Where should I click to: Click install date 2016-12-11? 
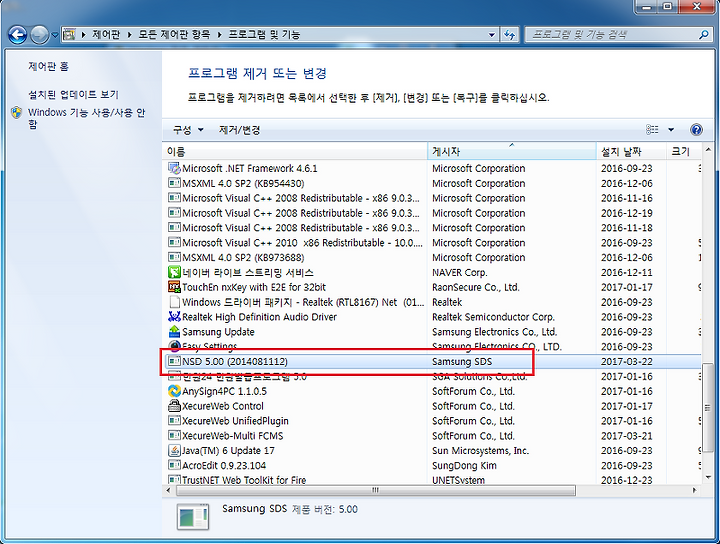click(x=627, y=273)
